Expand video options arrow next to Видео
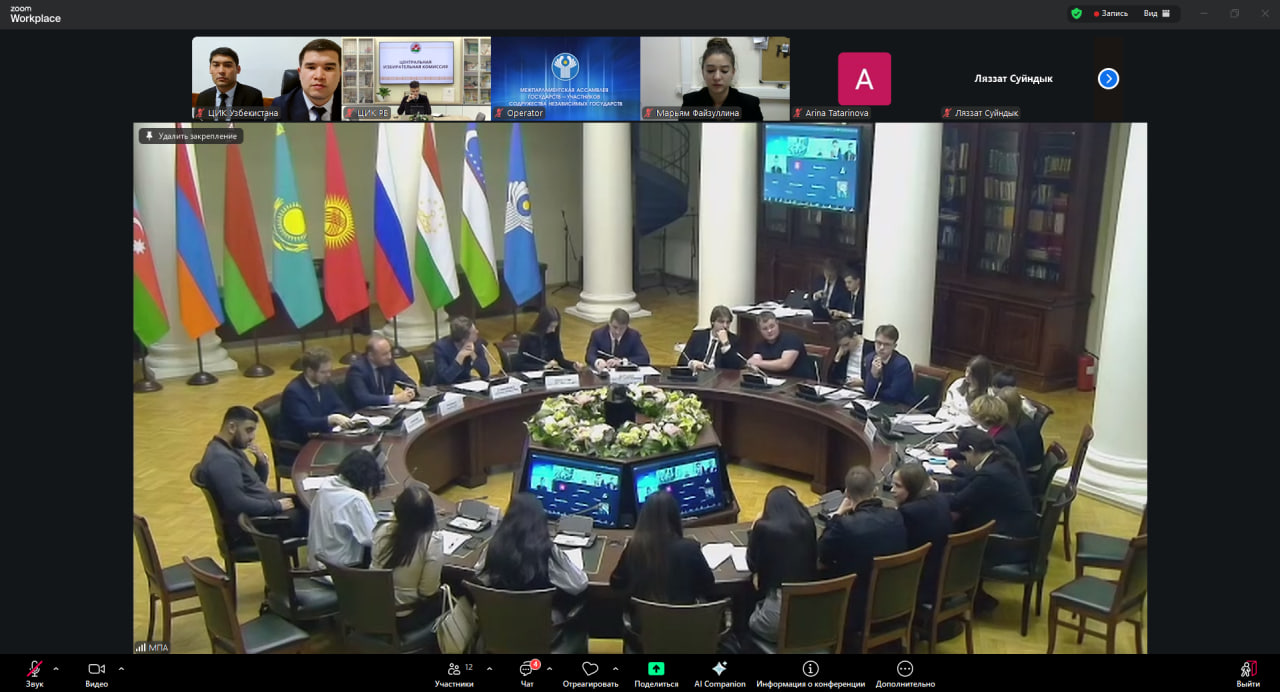1280x692 pixels. (121, 668)
